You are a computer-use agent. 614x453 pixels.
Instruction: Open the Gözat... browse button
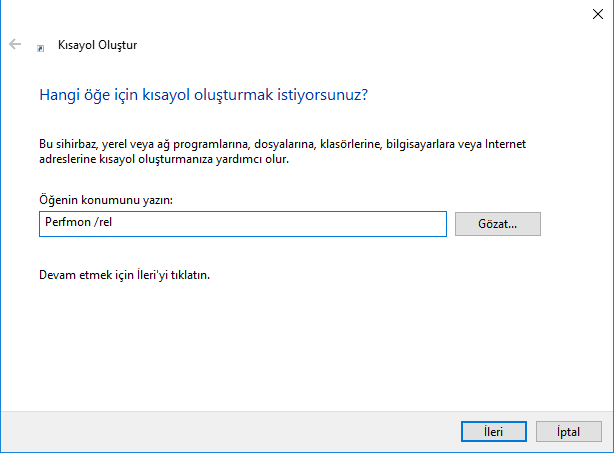point(498,224)
